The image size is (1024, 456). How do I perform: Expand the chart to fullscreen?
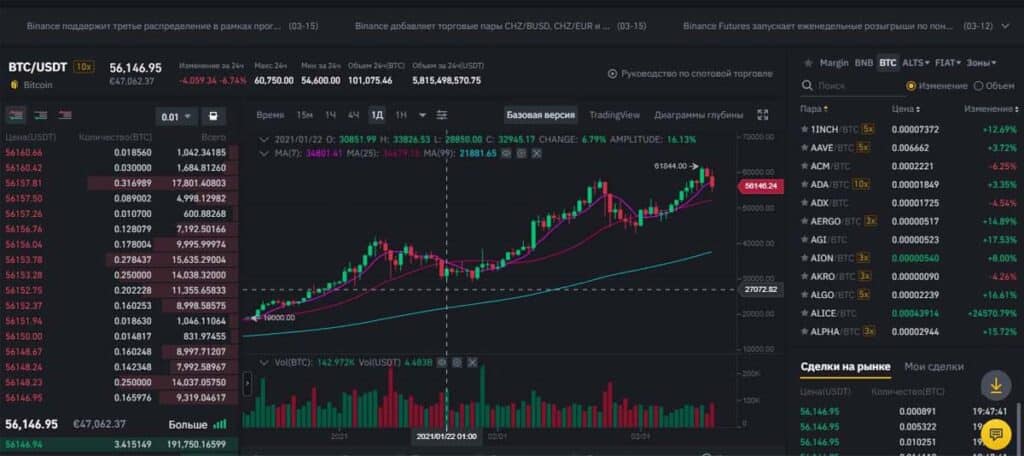762,115
